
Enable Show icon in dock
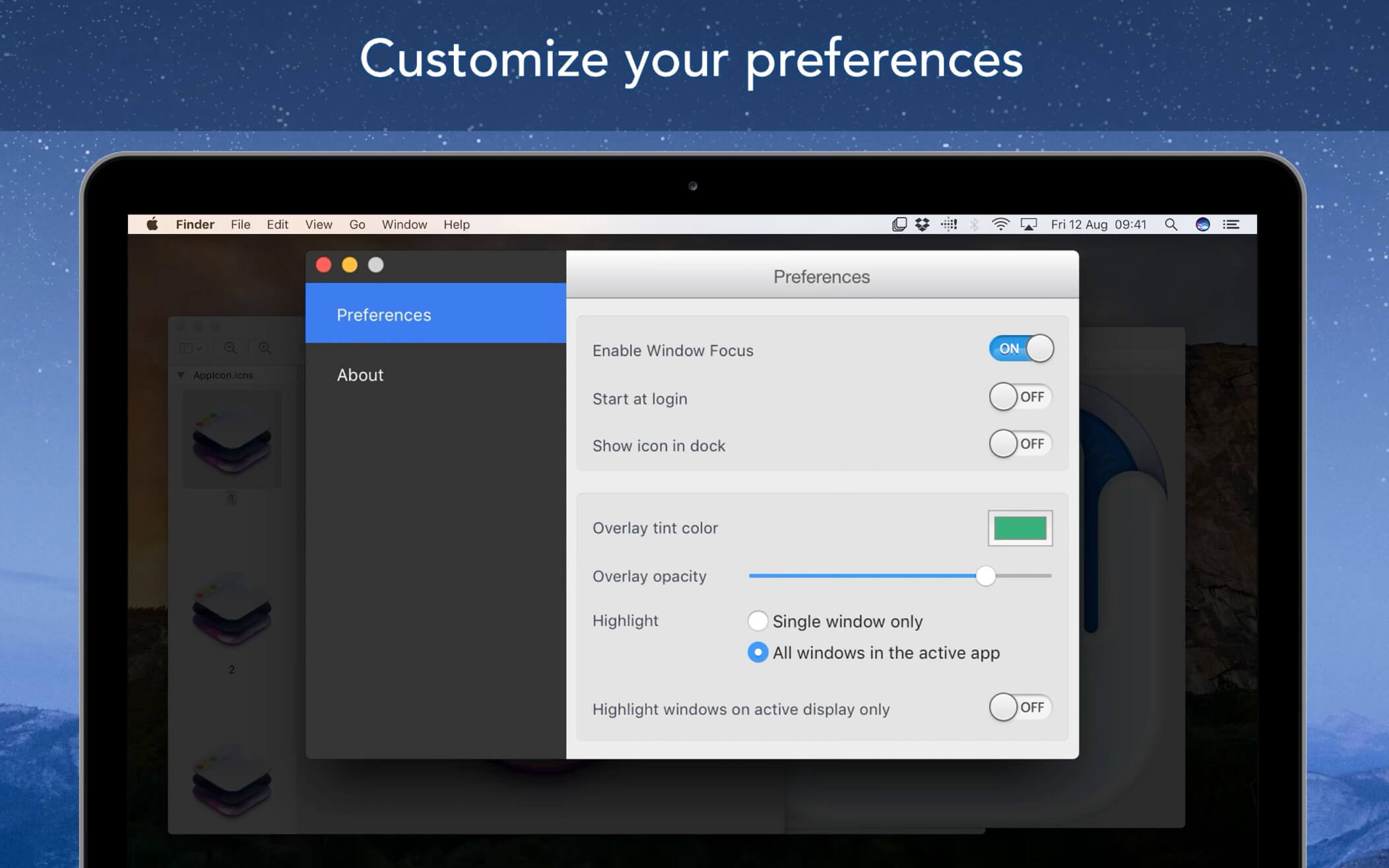1020,444
